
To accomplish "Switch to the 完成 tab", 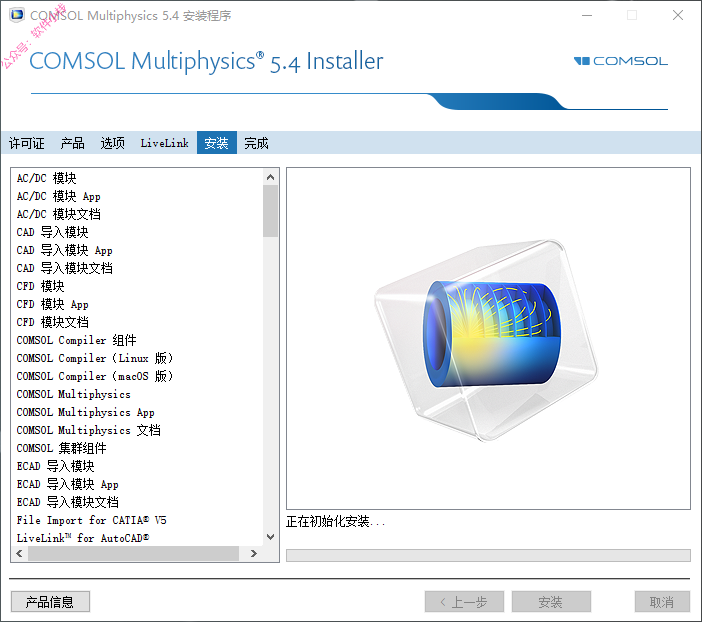I will coord(256,143).
